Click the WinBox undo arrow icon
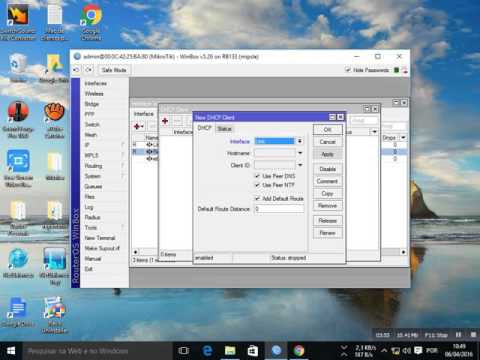The image size is (480, 360). [76, 70]
